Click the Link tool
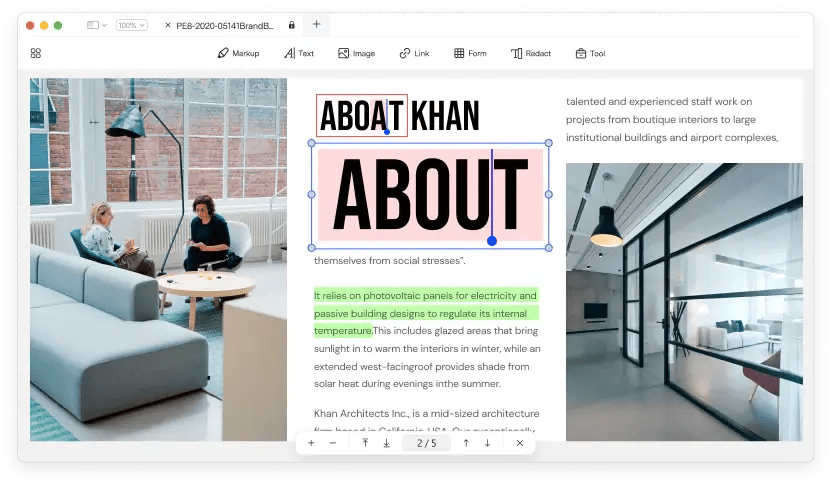832x485 pixels. click(414, 53)
